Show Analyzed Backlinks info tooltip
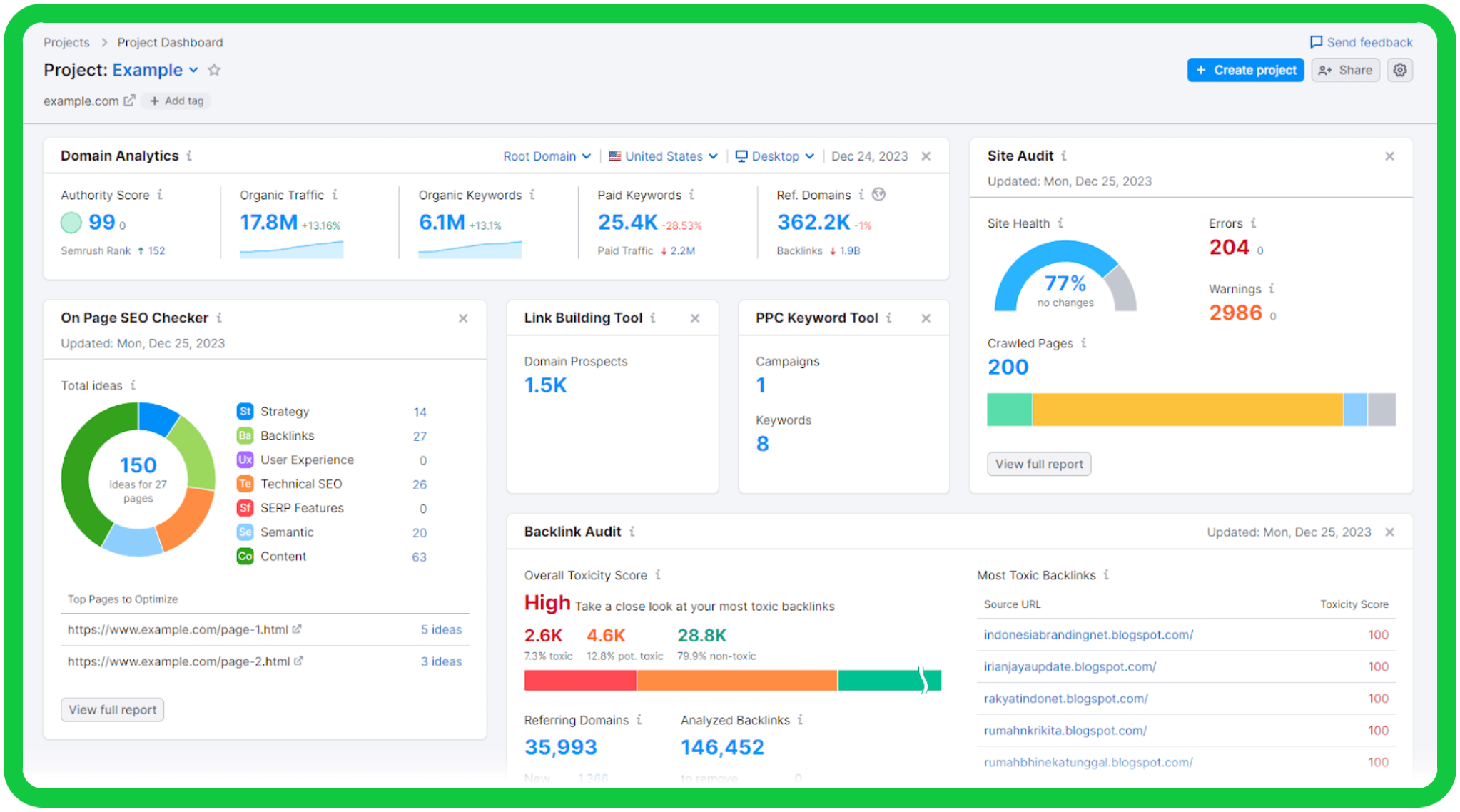The image size is (1460, 812). click(800, 719)
